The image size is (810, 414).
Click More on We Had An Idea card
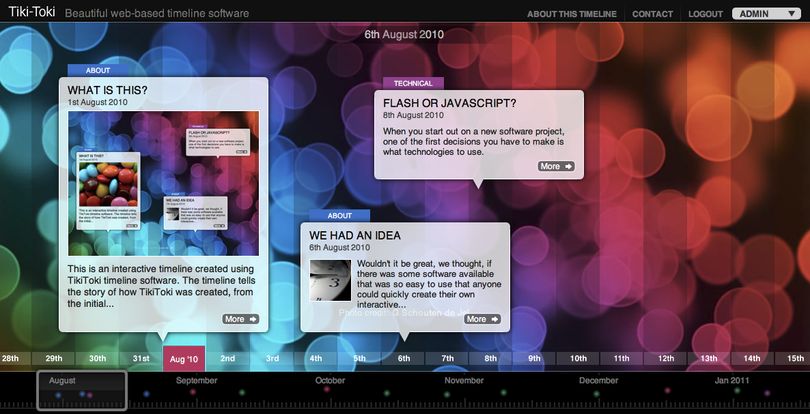(482, 319)
